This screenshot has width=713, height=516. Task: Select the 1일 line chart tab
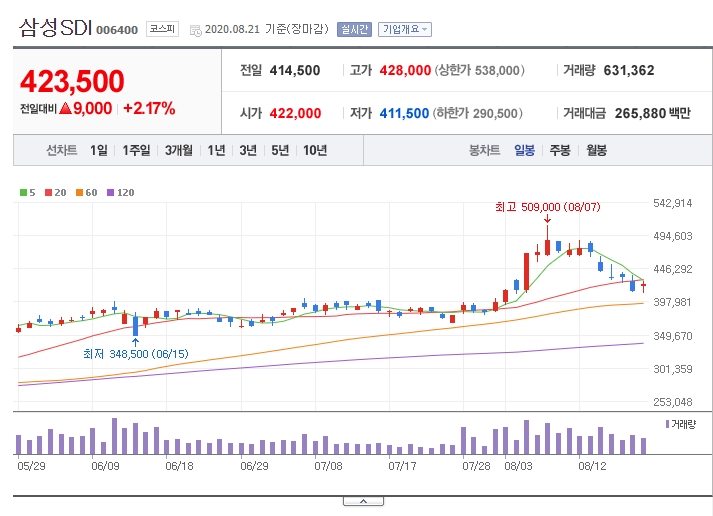[x=99, y=150]
